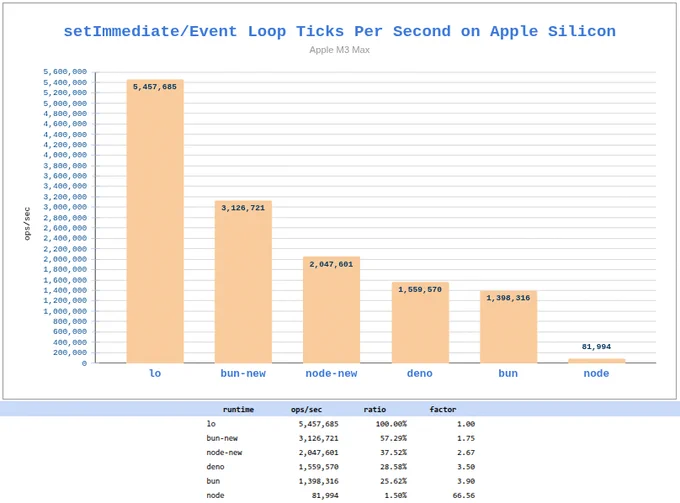Click the deno bar in the chart

420,323
